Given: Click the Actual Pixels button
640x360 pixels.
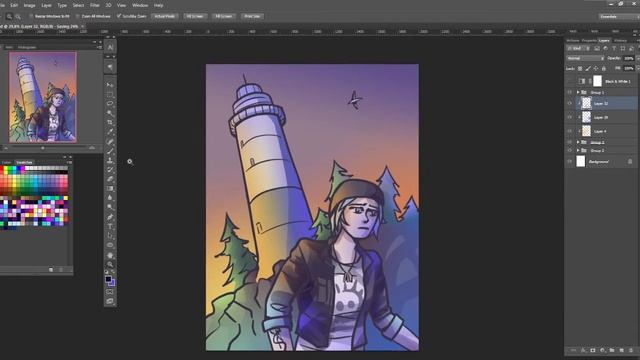Looking at the screenshot, I should tap(164, 16).
